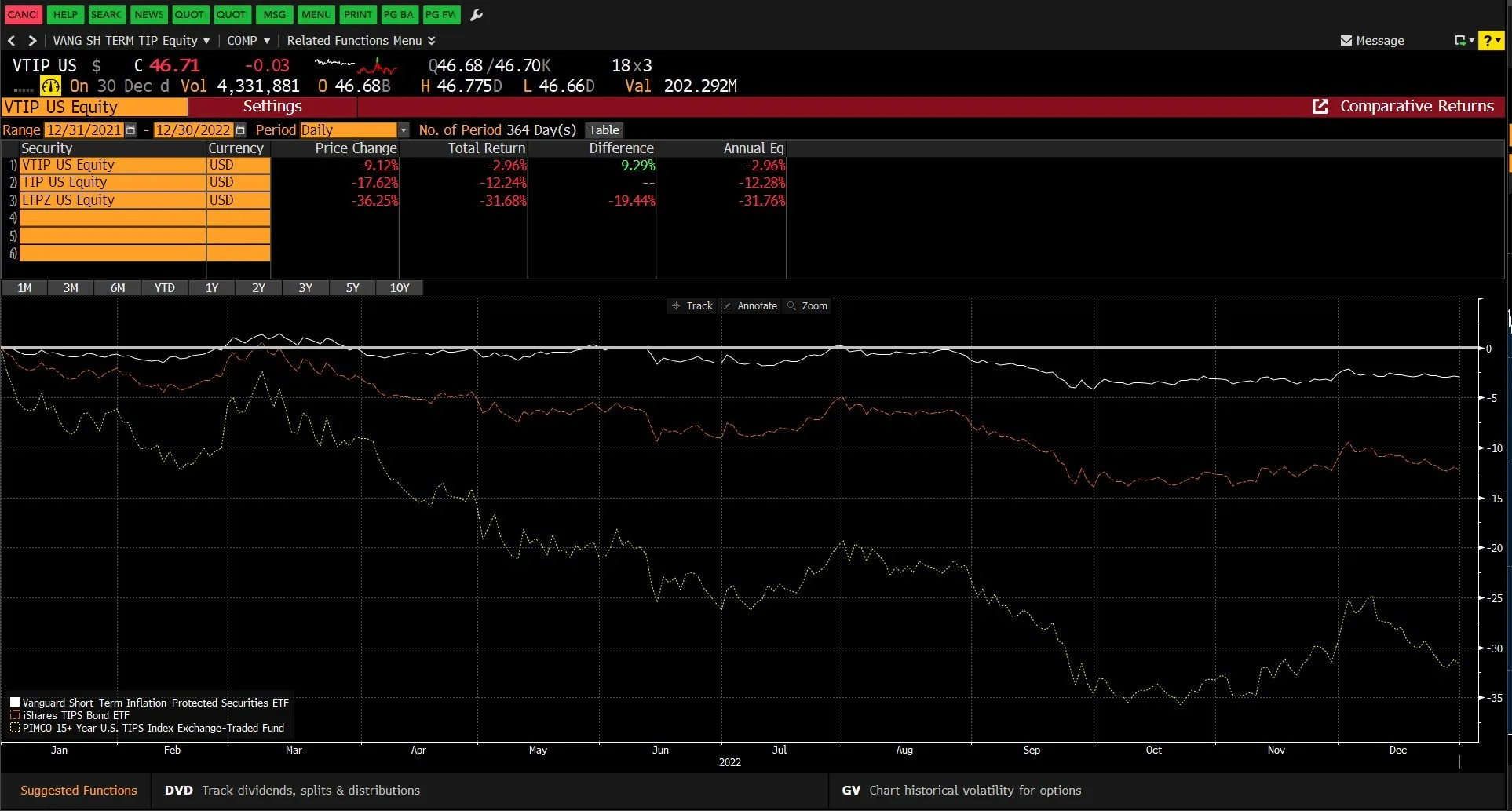Select the YTD range tab
1512x811 pixels.
point(164,288)
